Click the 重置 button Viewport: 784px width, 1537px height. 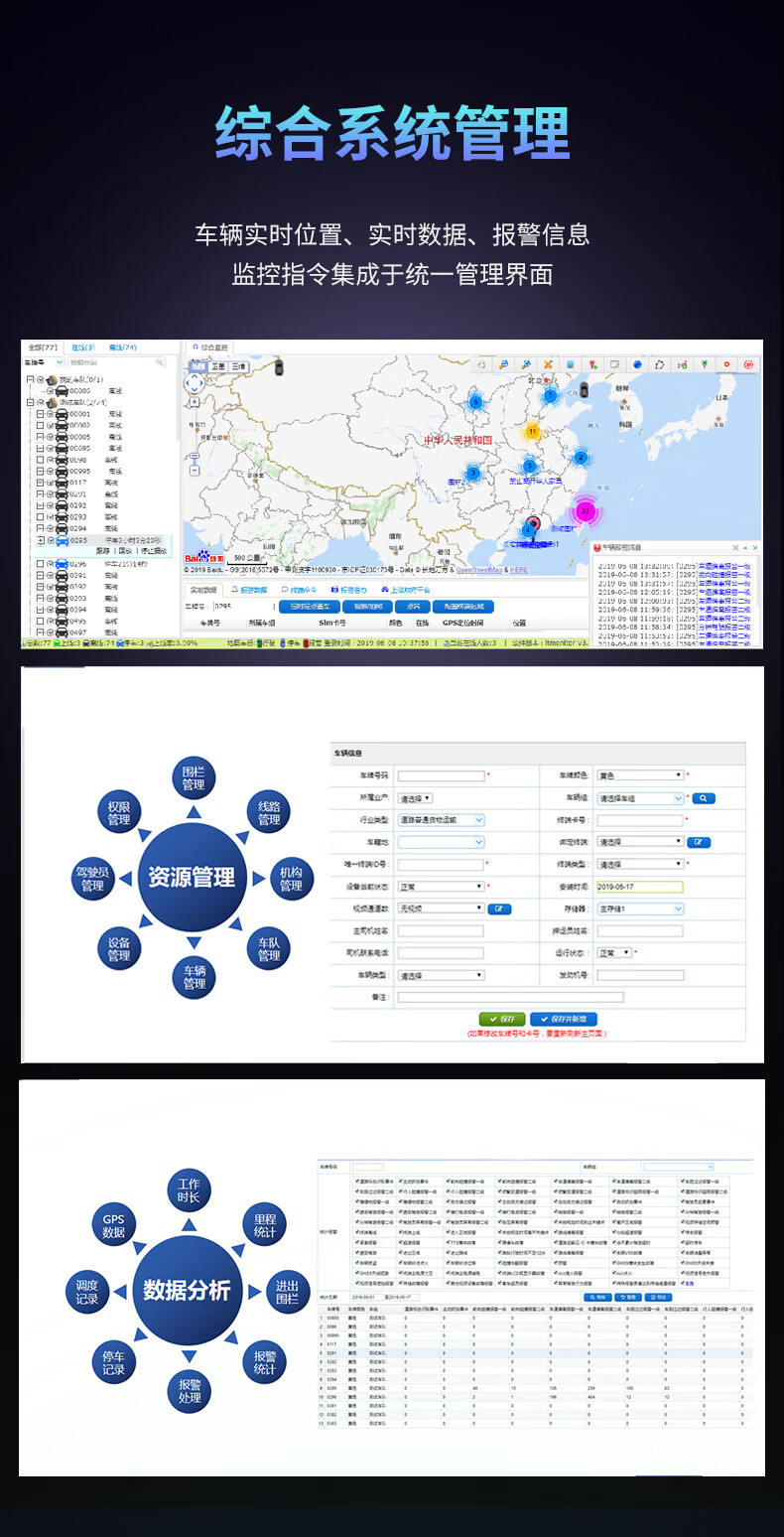627,1297
